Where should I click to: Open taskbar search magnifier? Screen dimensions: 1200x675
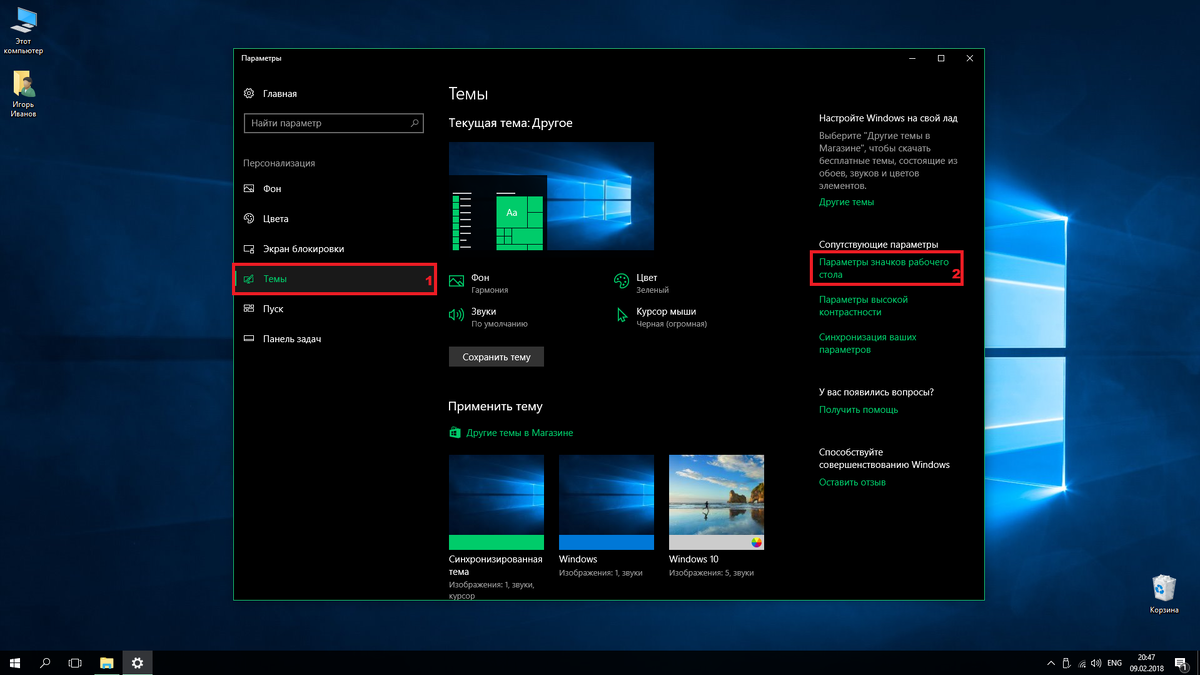click(x=45, y=662)
